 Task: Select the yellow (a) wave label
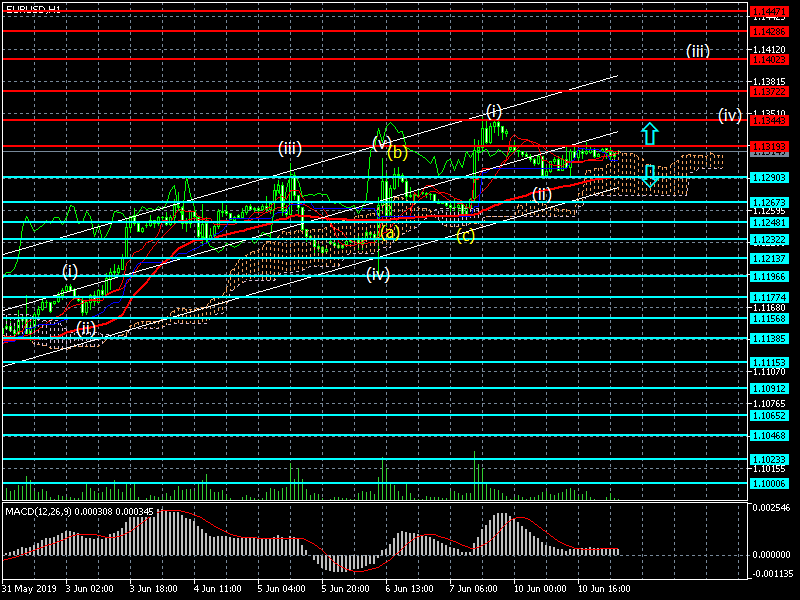(389, 233)
